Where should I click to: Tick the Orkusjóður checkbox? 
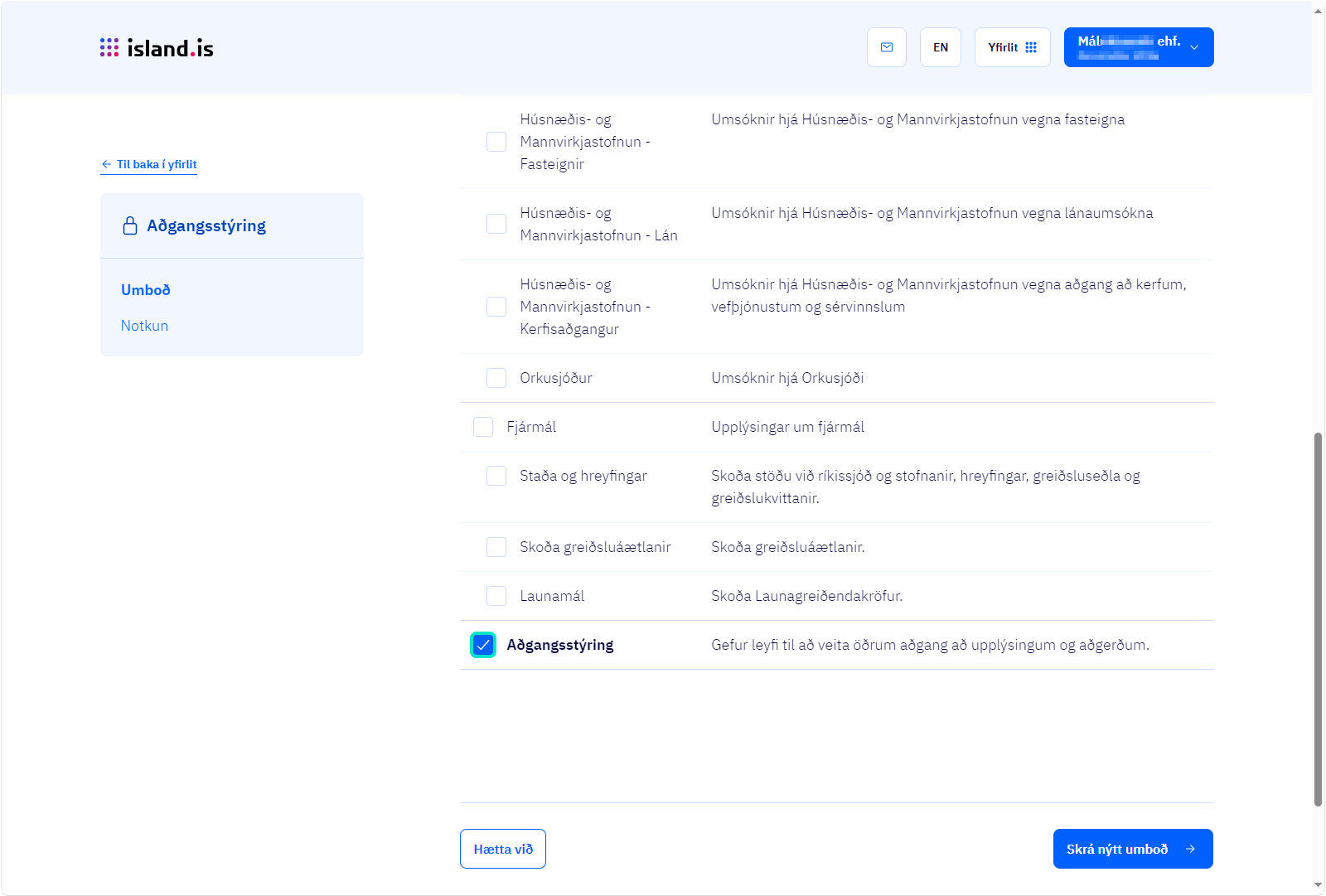pos(496,378)
